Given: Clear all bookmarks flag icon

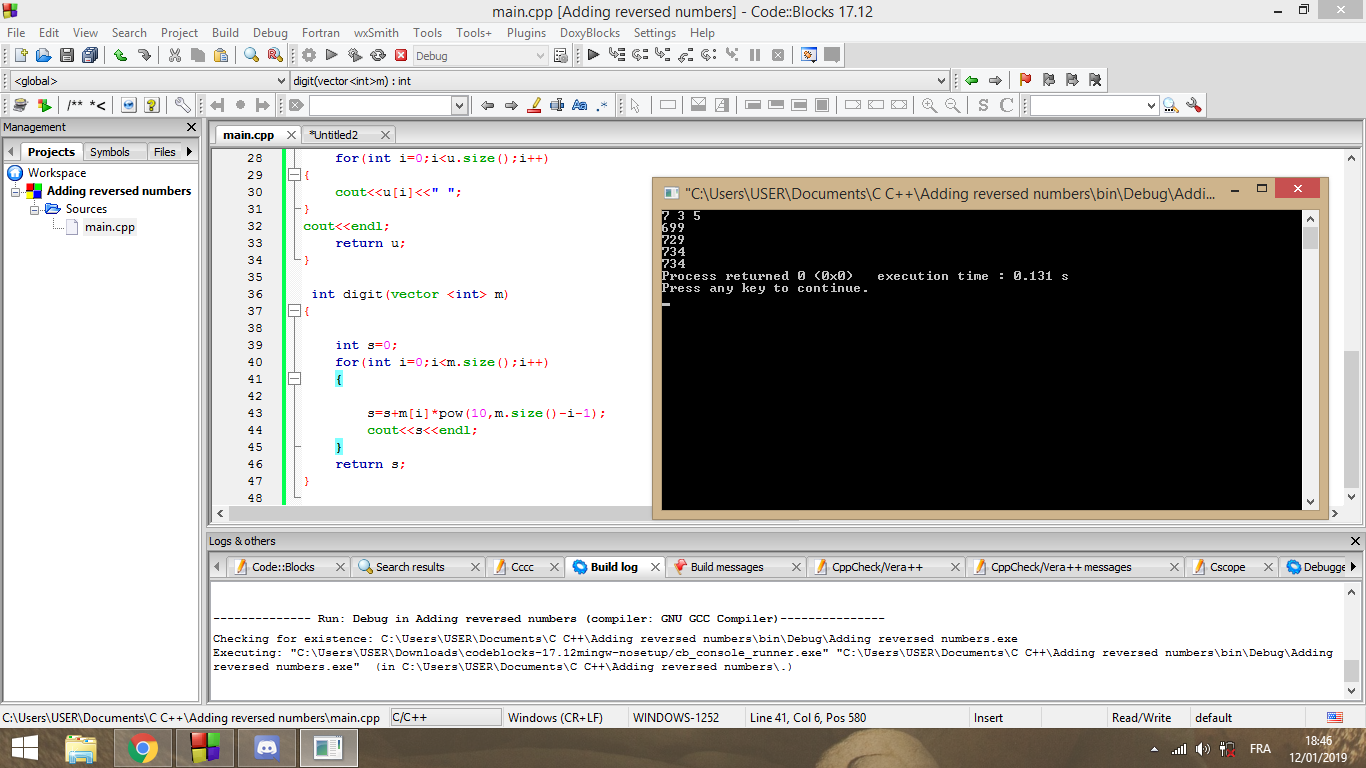Looking at the screenshot, I should [x=1095, y=80].
